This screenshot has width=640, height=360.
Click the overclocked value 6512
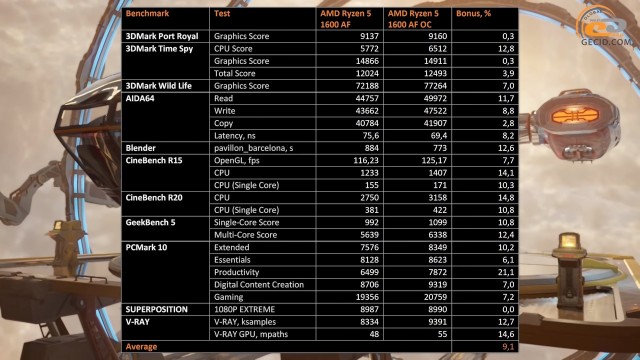point(437,49)
